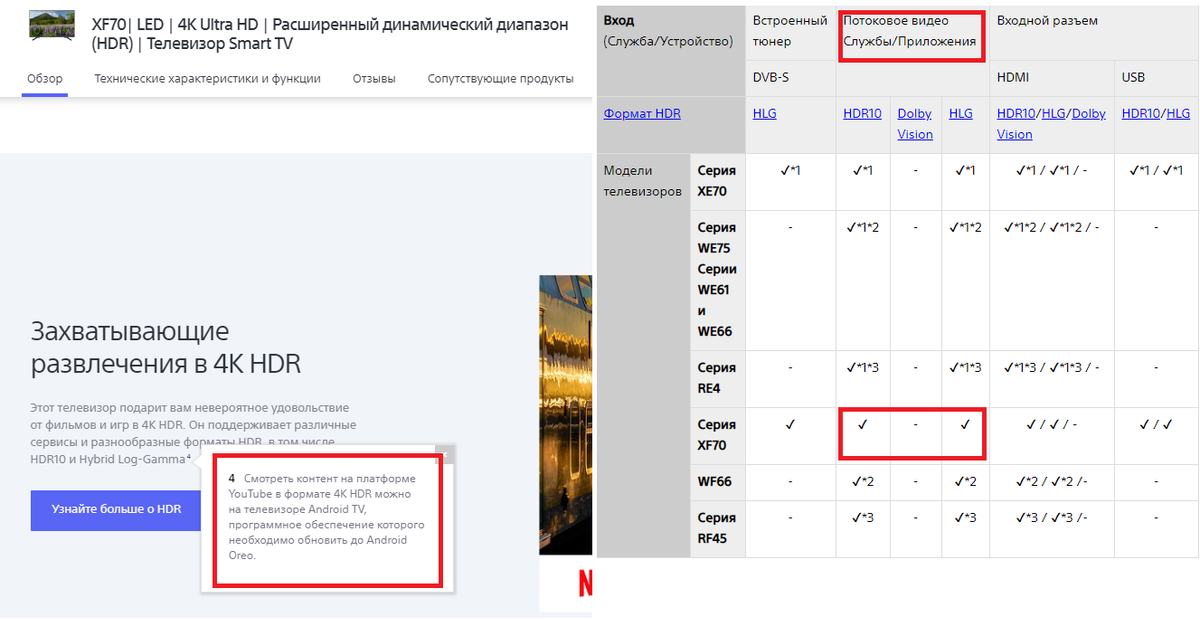Switch to the Обзор tab
The width and height of the screenshot is (1200, 619).
[45, 78]
